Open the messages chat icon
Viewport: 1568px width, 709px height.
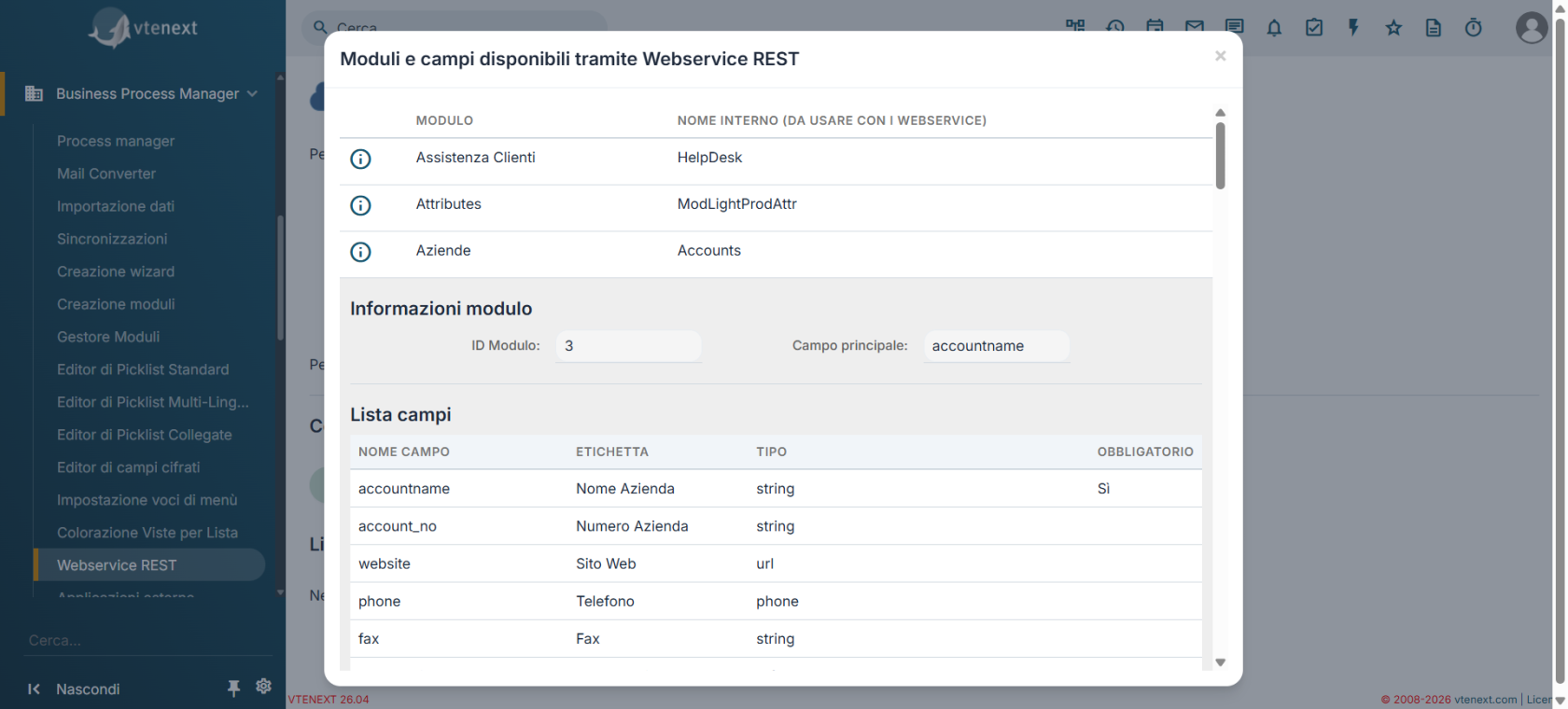1235,26
